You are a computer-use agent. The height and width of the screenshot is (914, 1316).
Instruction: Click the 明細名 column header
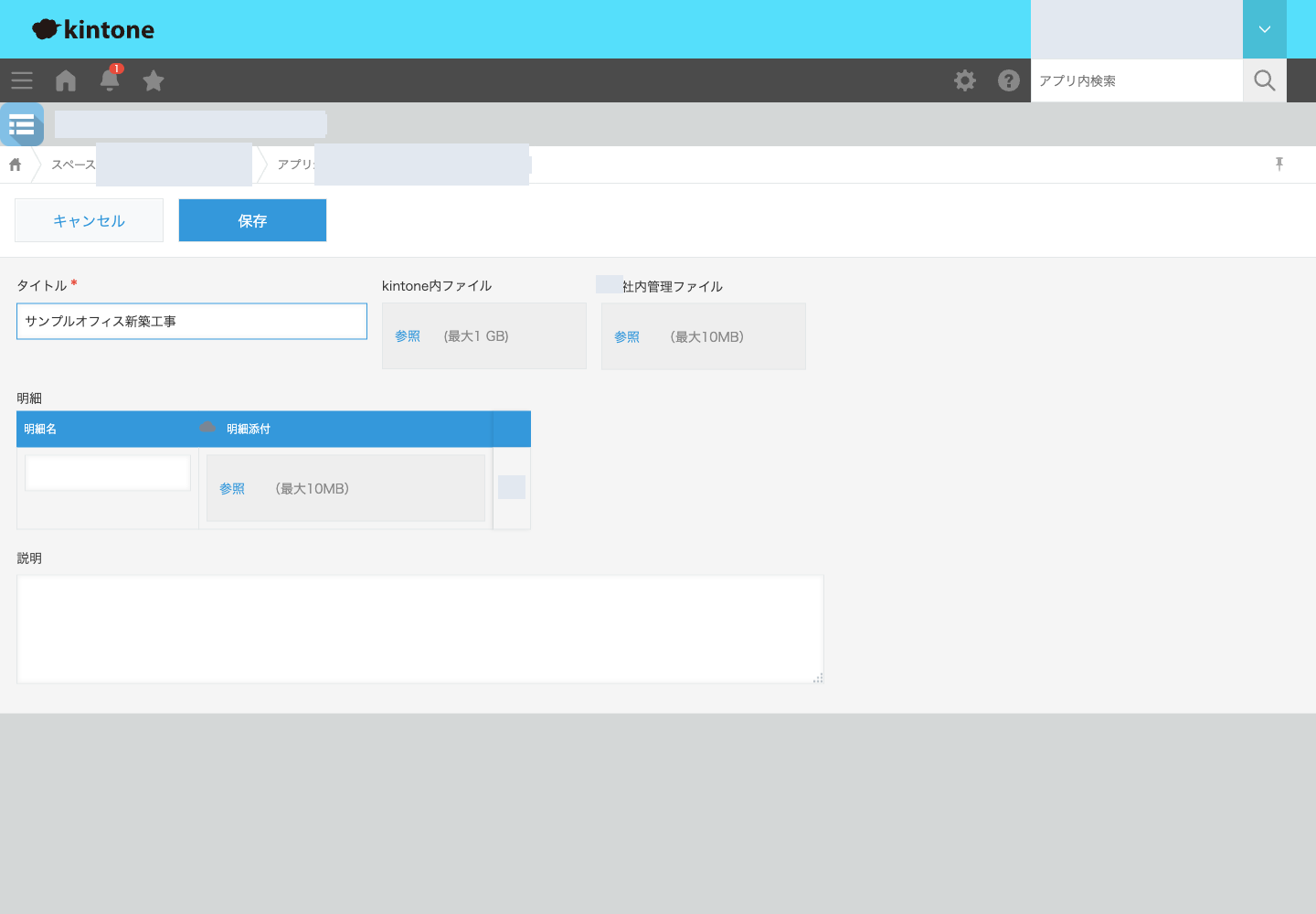click(x=40, y=429)
